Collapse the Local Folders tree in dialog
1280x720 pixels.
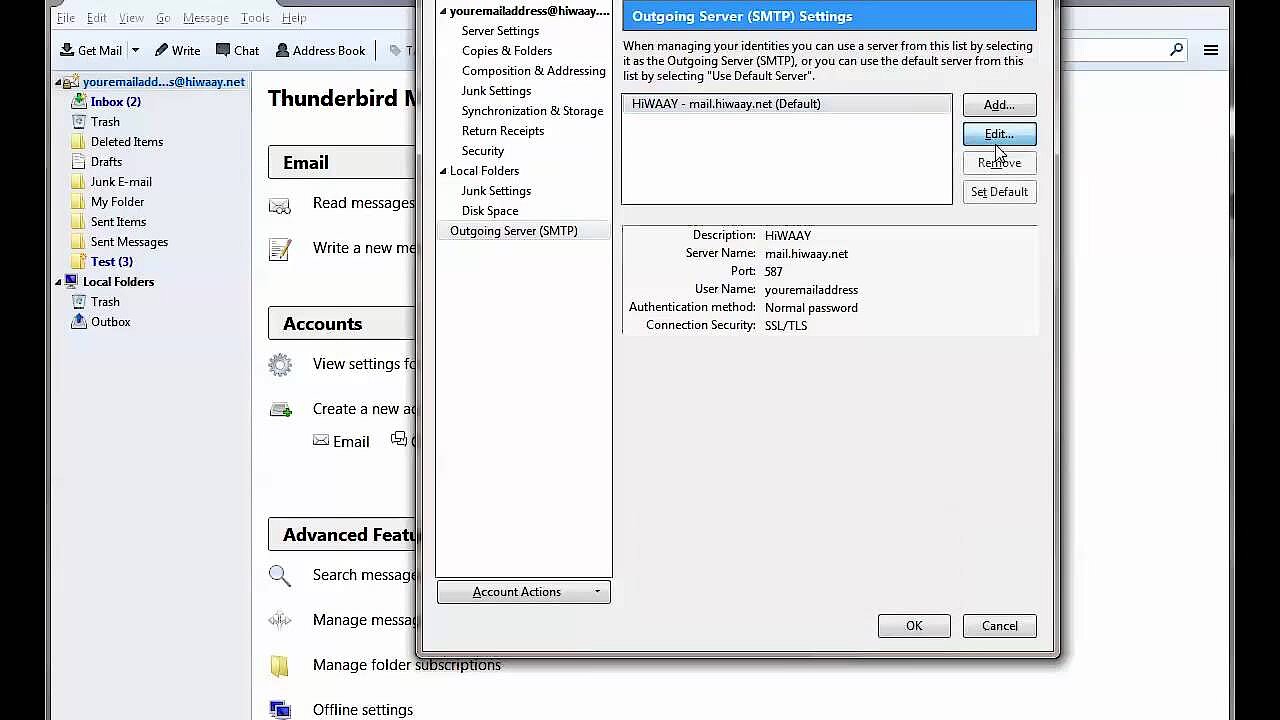443,171
